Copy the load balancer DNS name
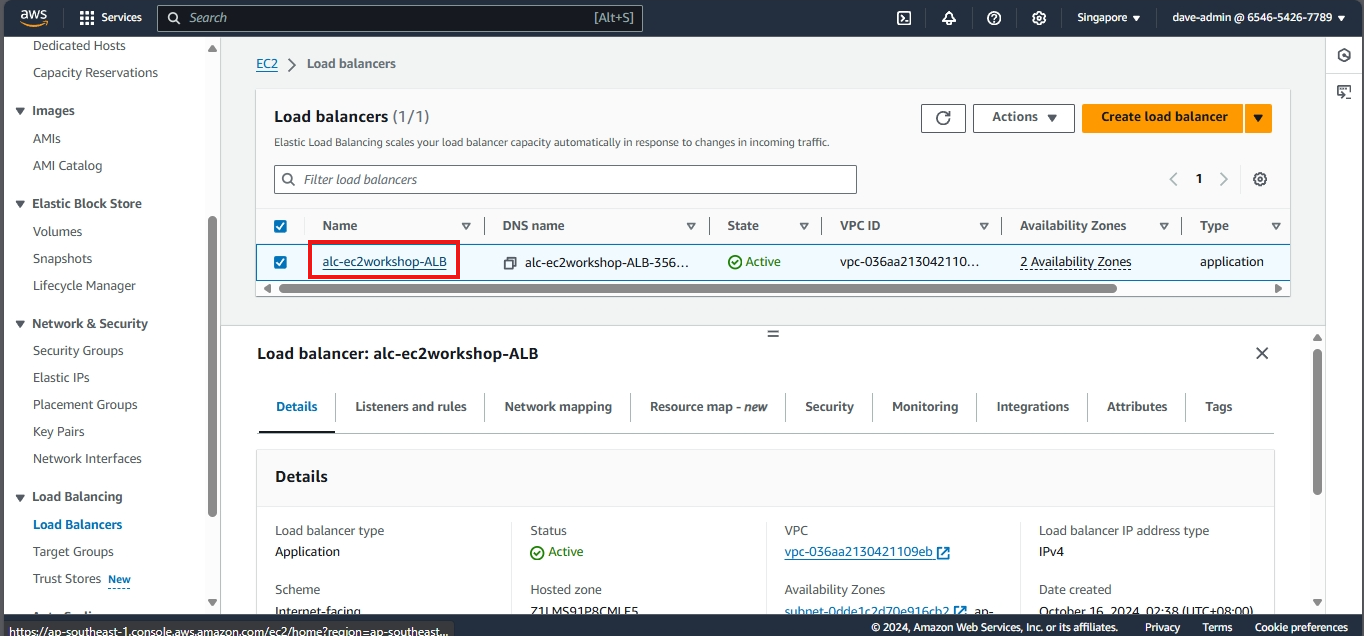Viewport: 1364px width, 636px height. tap(510, 263)
